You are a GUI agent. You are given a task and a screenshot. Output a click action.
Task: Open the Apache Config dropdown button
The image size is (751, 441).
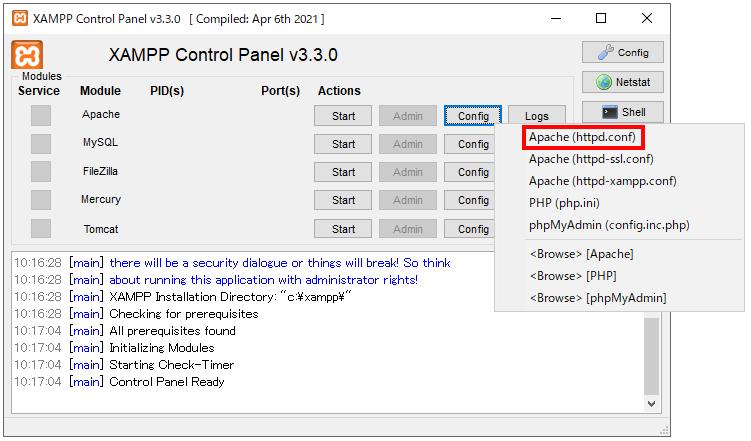pos(473,116)
